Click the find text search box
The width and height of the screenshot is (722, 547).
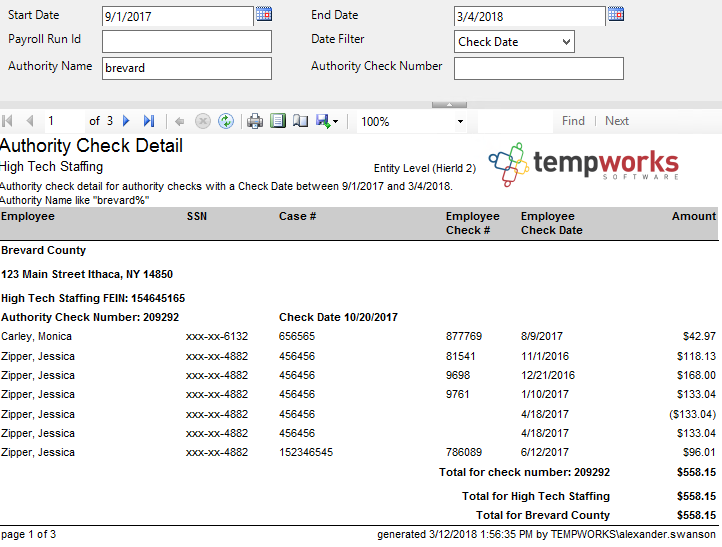point(516,122)
